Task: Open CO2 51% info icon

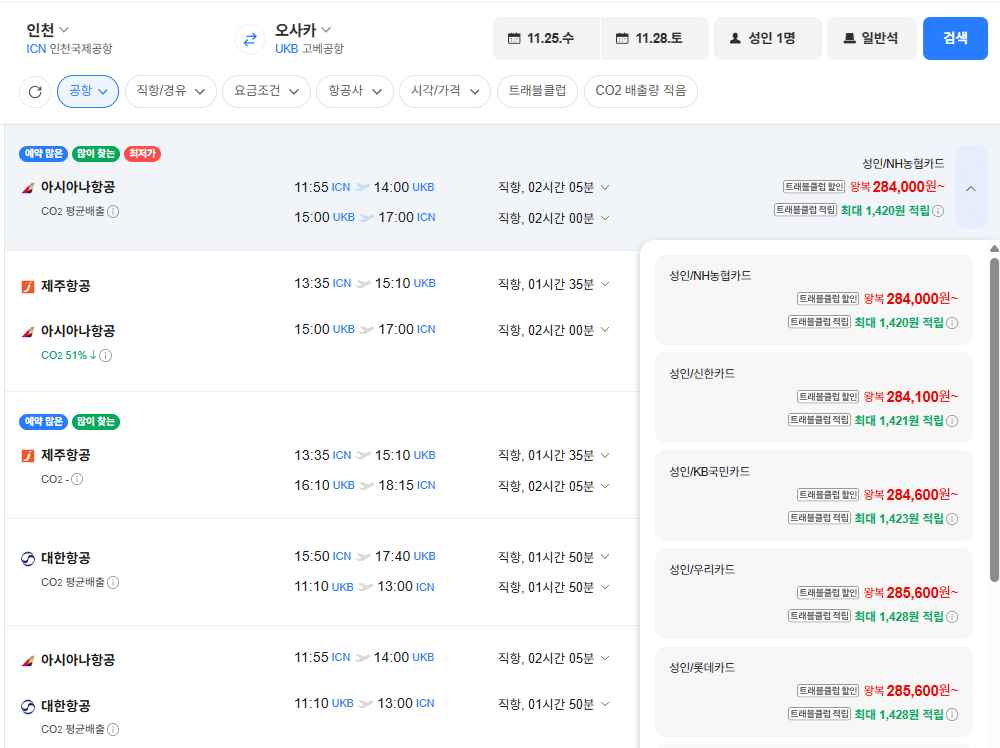Action: [106, 355]
